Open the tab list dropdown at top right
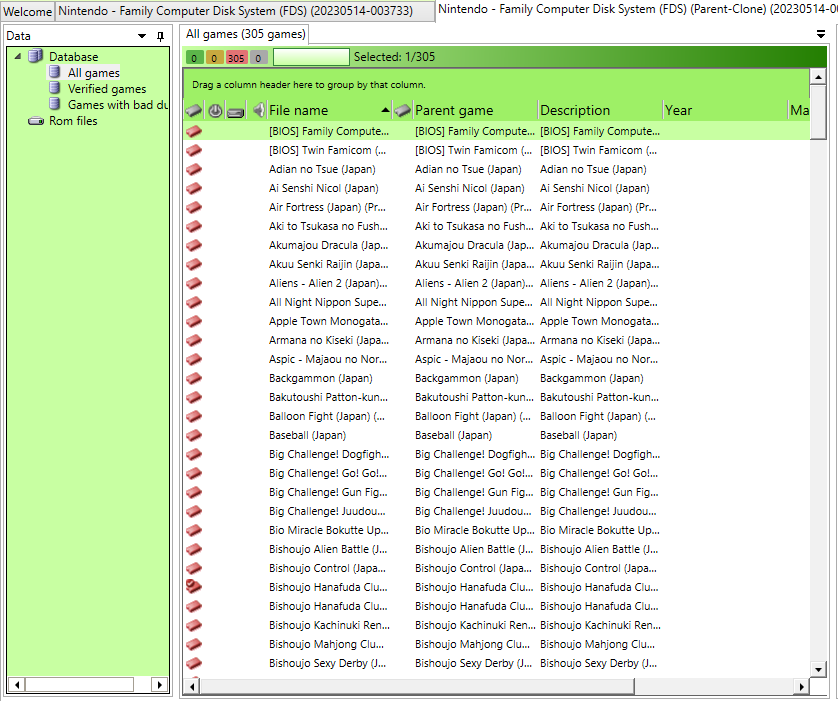This screenshot has height=701, width=838. [x=821, y=34]
